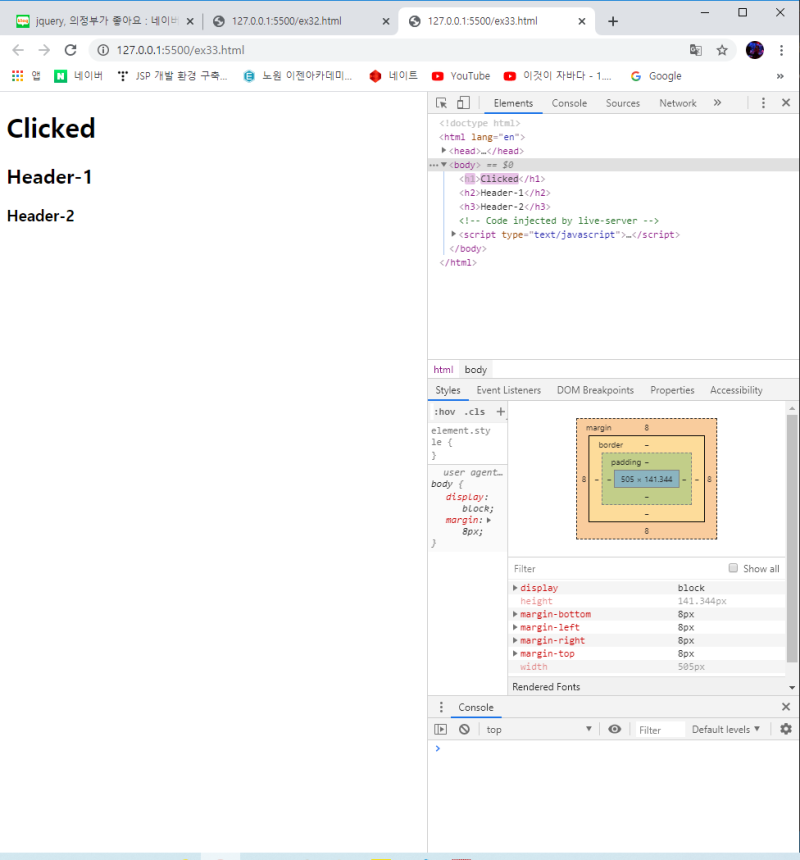The image size is (800, 860).
Task: Click the YouTube bookmark in the bookmarks bar
Action: pos(460,75)
